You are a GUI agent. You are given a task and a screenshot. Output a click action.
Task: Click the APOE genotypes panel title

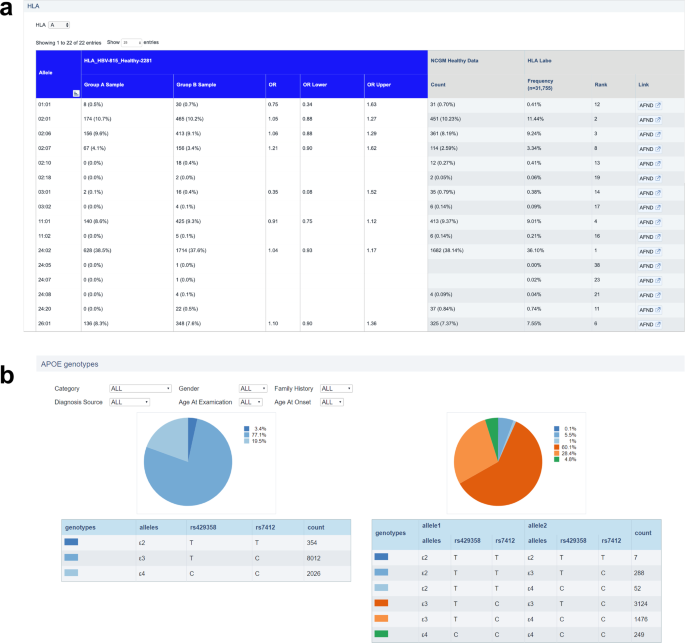69,364
